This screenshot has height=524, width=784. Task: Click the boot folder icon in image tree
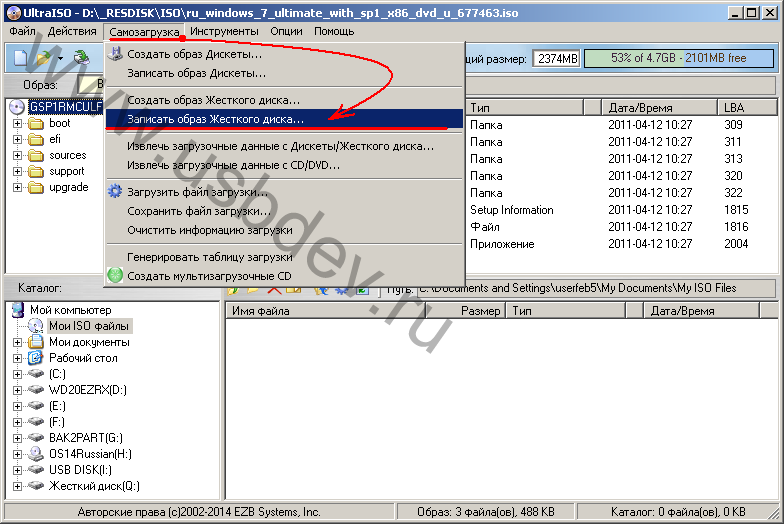[x=36, y=124]
